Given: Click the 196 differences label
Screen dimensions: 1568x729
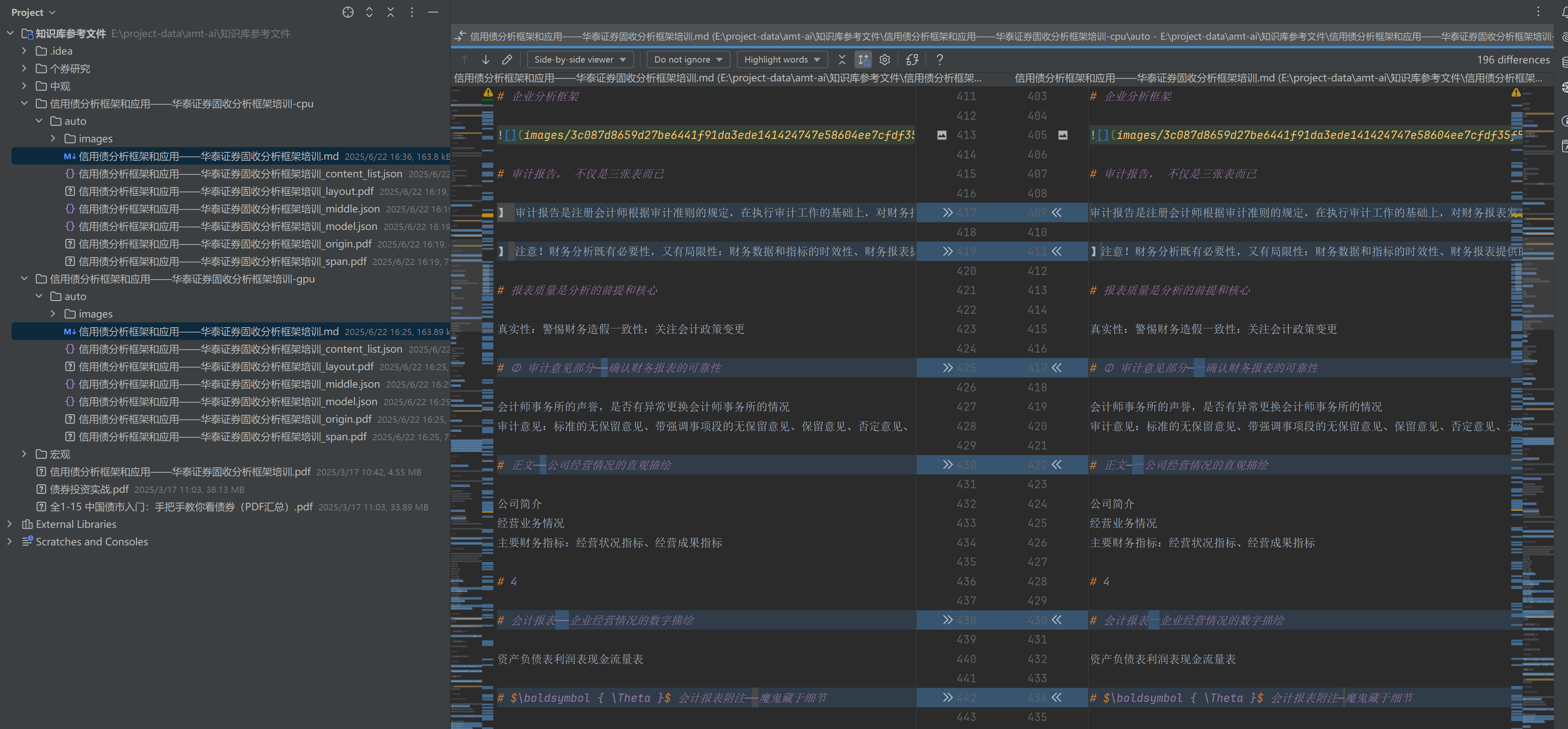Looking at the screenshot, I should 1512,60.
